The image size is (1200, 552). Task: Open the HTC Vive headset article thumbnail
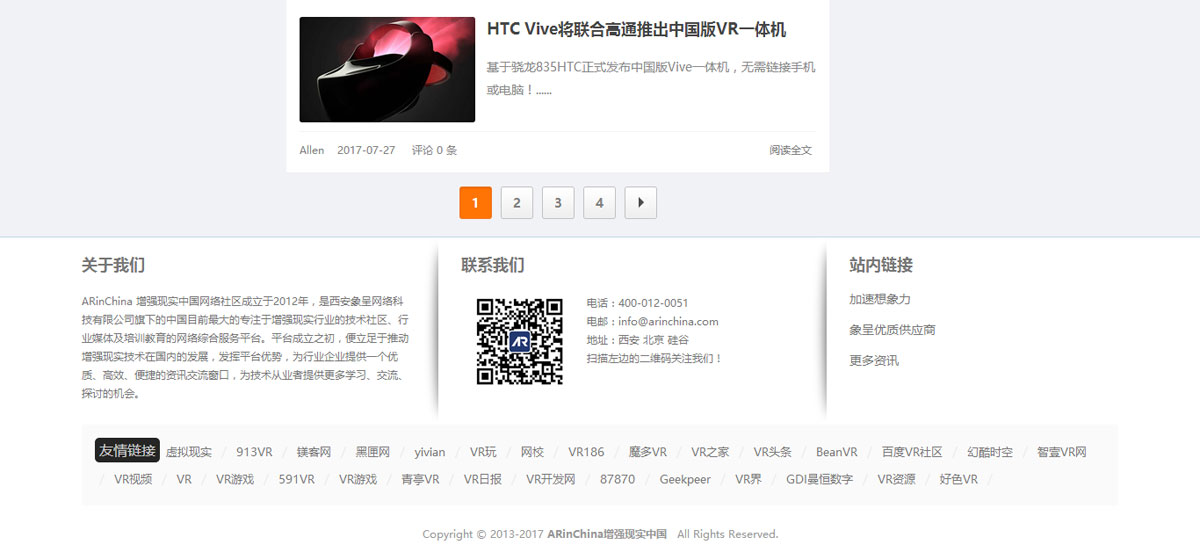tap(387, 69)
